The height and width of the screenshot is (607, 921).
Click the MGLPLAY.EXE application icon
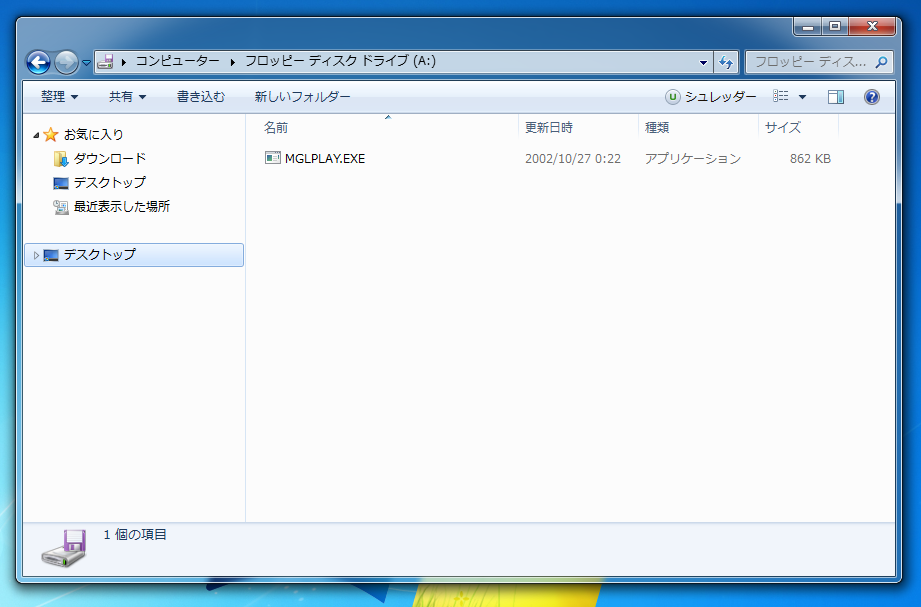click(x=273, y=157)
